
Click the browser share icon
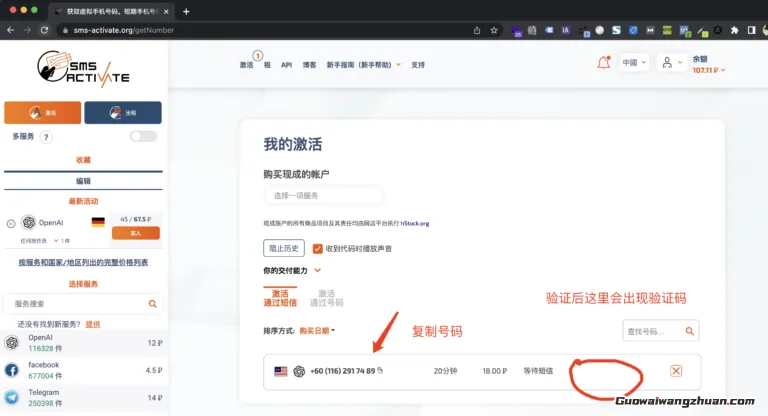click(477, 30)
